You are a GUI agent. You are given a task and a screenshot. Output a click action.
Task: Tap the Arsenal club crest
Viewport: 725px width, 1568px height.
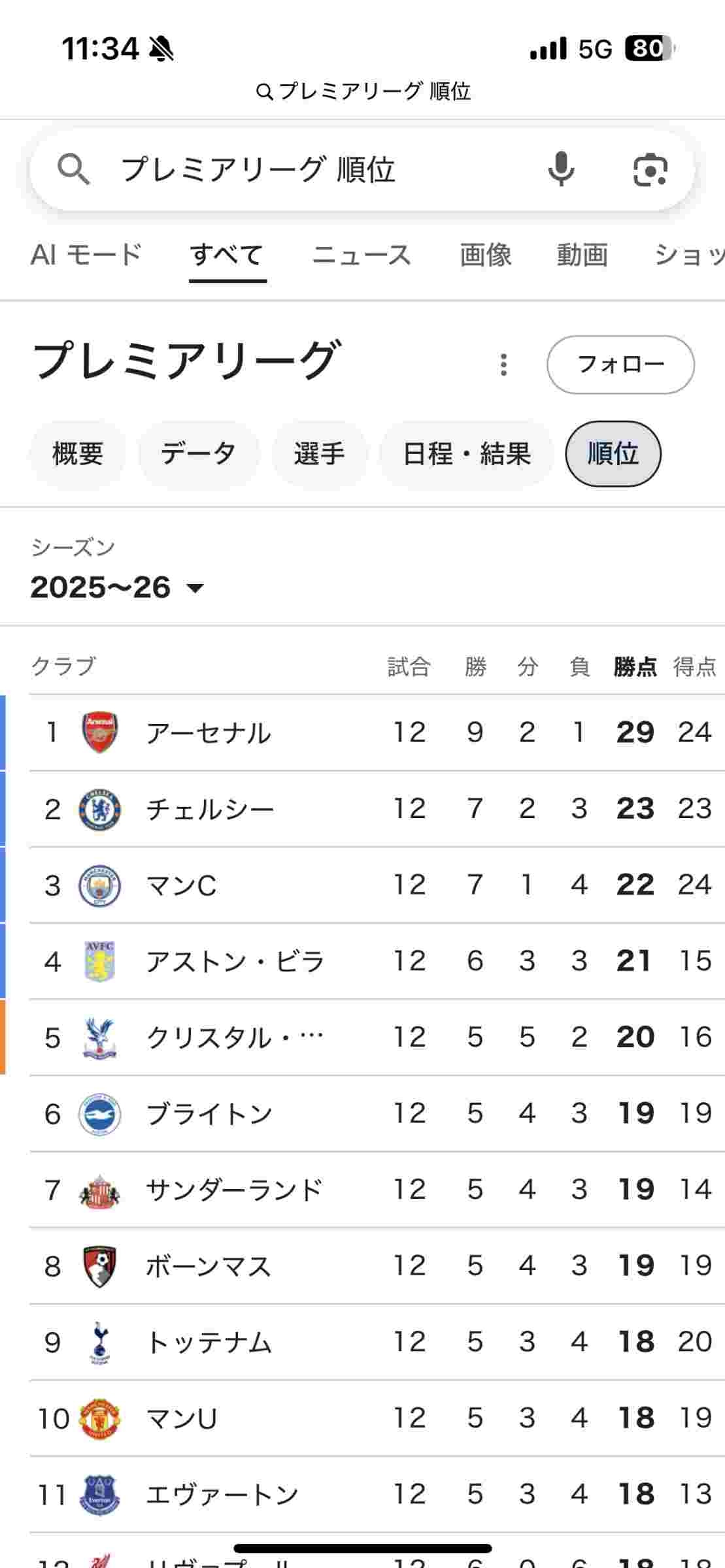(x=100, y=732)
